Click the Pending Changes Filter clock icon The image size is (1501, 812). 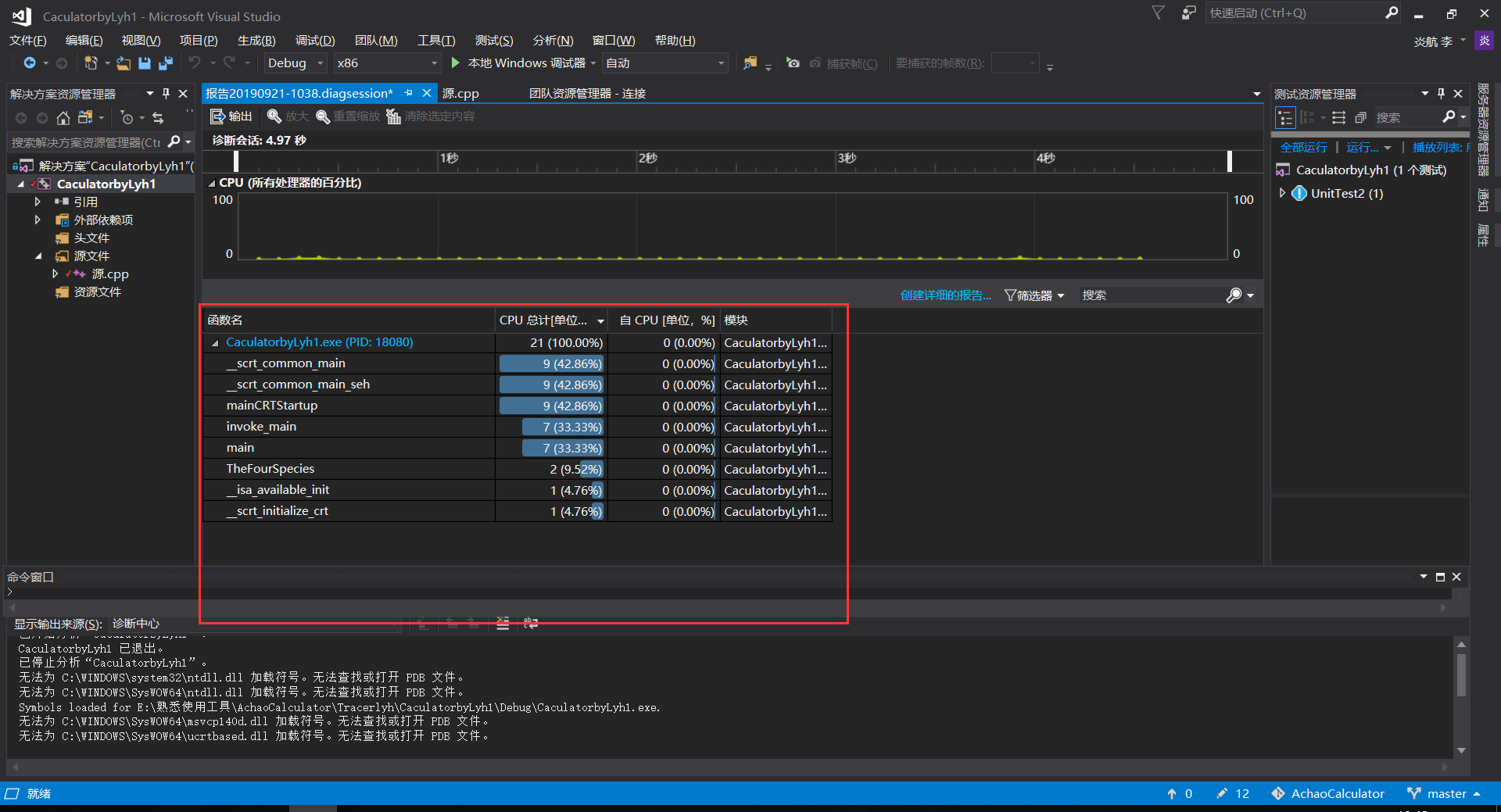tap(127, 118)
